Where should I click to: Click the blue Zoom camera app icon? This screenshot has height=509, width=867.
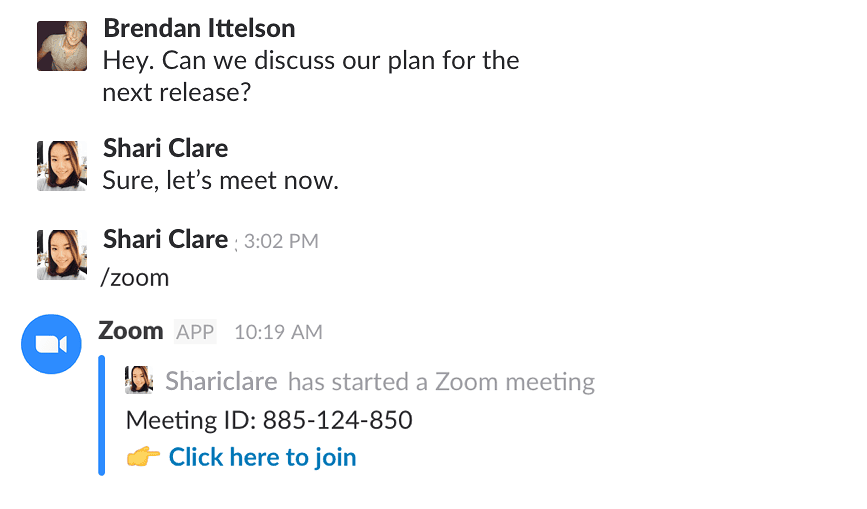point(51,344)
